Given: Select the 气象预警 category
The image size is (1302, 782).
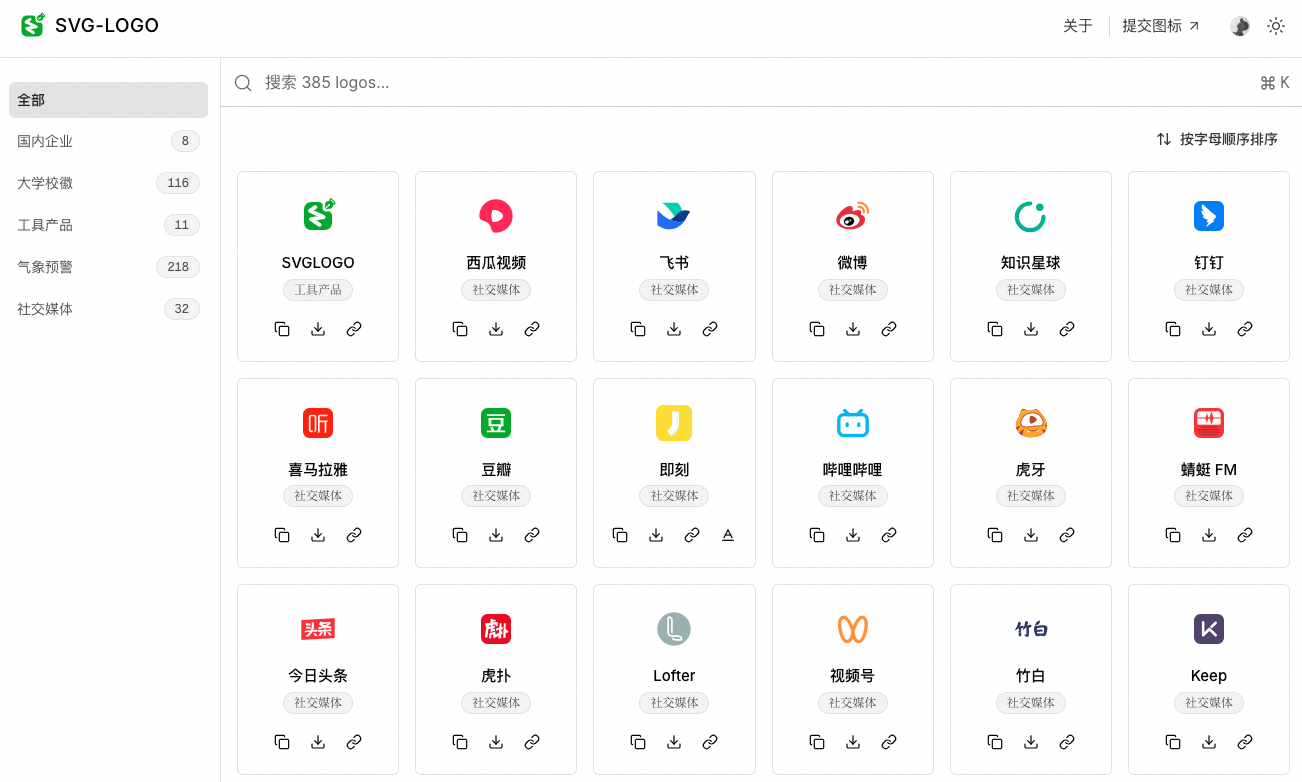Looking at the screenshot, I should click(x=108, y=267).
